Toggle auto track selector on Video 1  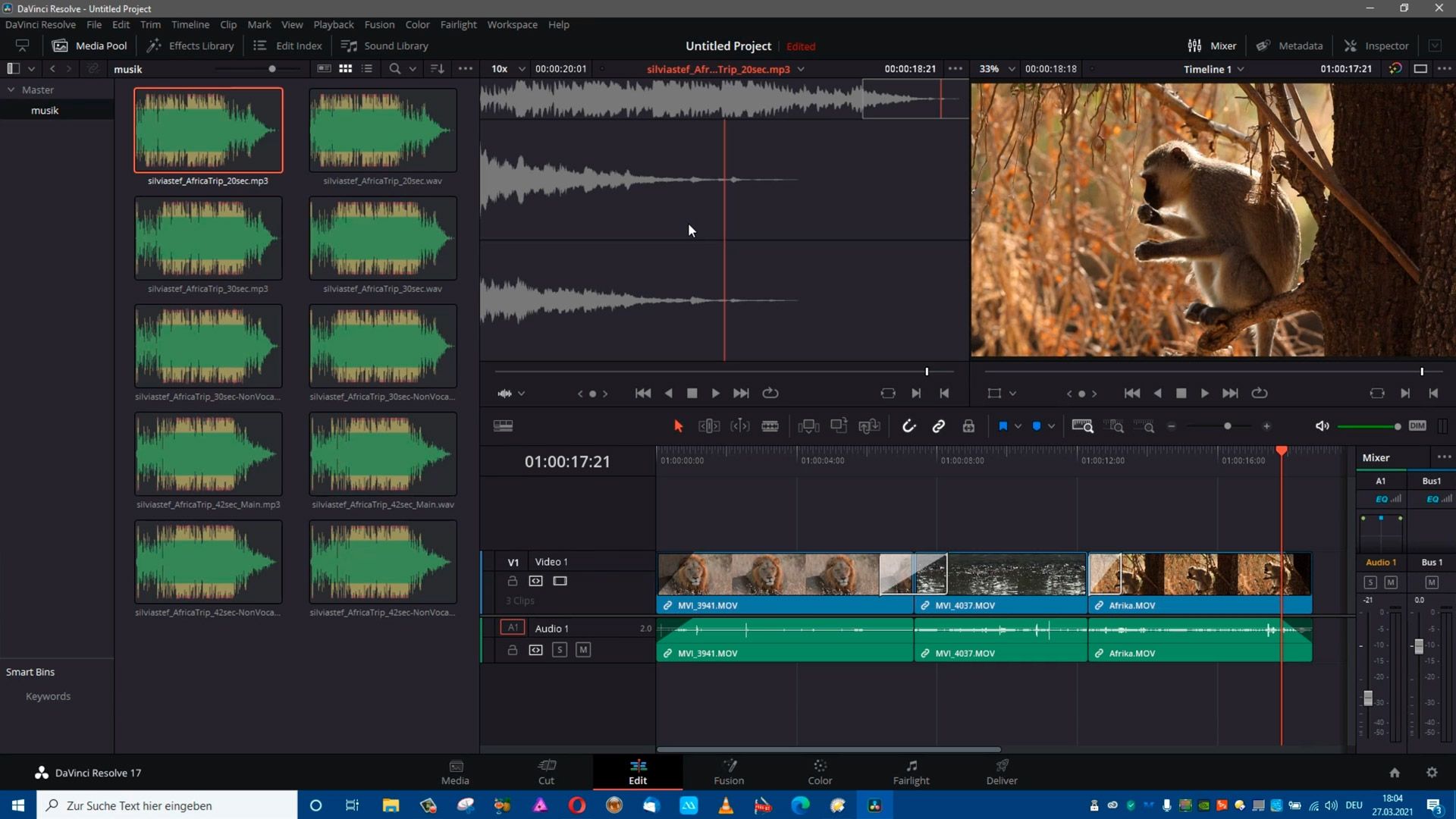coord(535,581)
